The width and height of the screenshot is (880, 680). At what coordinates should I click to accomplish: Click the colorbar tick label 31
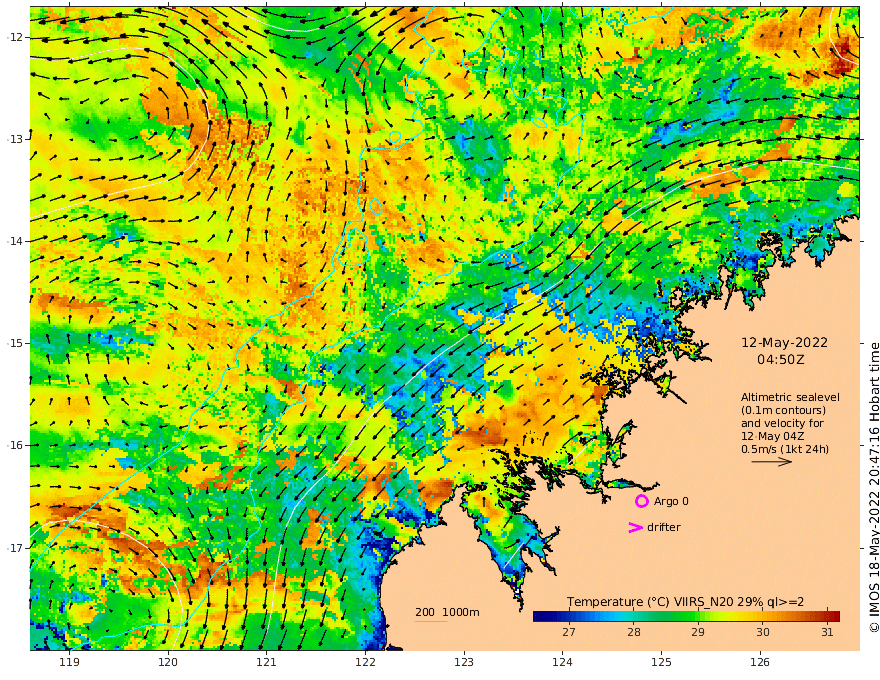click(827, 632)
